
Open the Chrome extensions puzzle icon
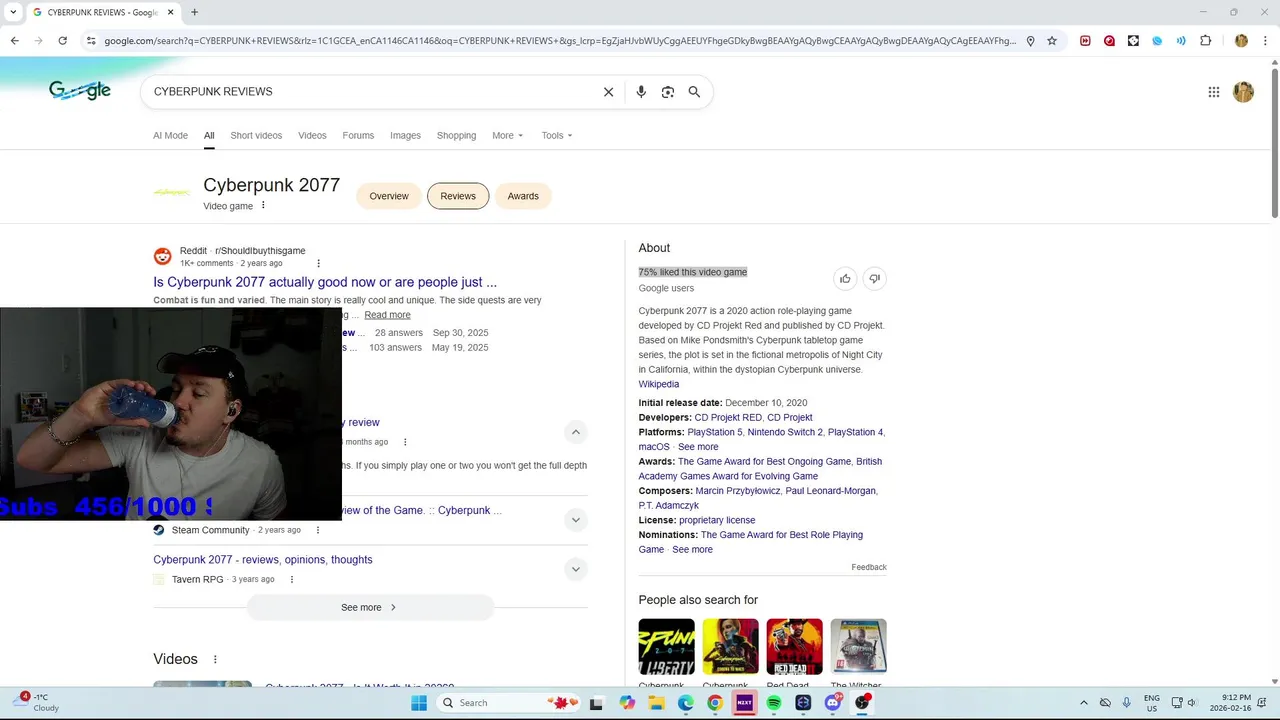pos(1205,41)
